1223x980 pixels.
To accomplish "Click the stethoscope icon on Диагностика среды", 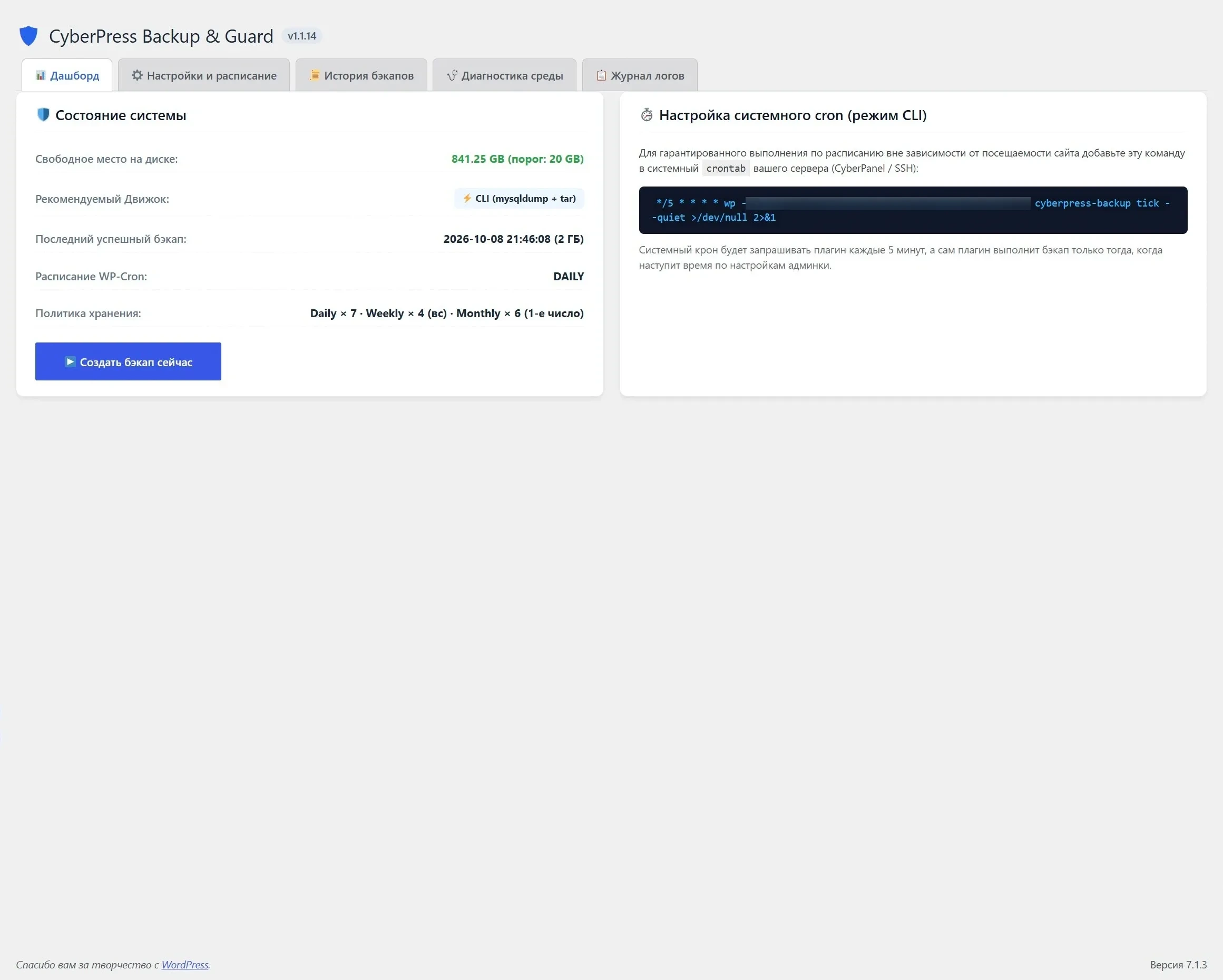I will (452, 75).
